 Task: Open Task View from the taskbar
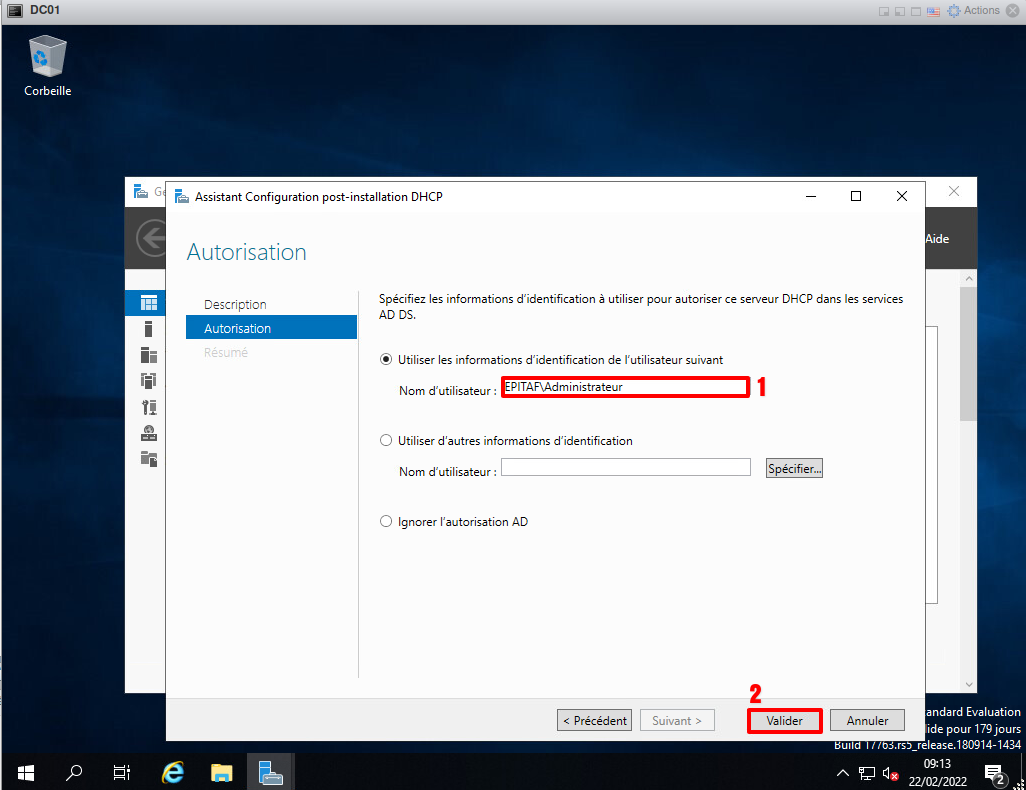pos(122,772)
